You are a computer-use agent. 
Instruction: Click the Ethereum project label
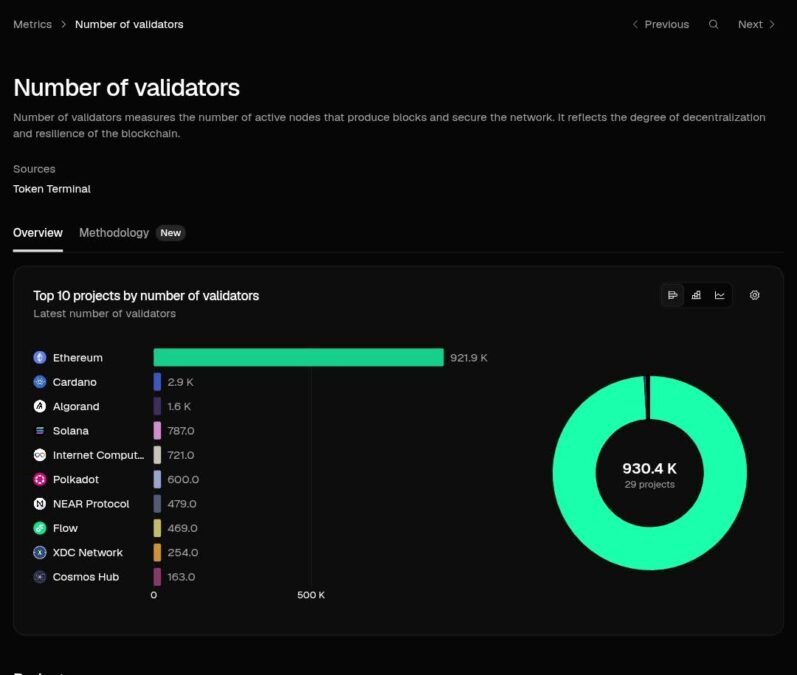point(78,358)
